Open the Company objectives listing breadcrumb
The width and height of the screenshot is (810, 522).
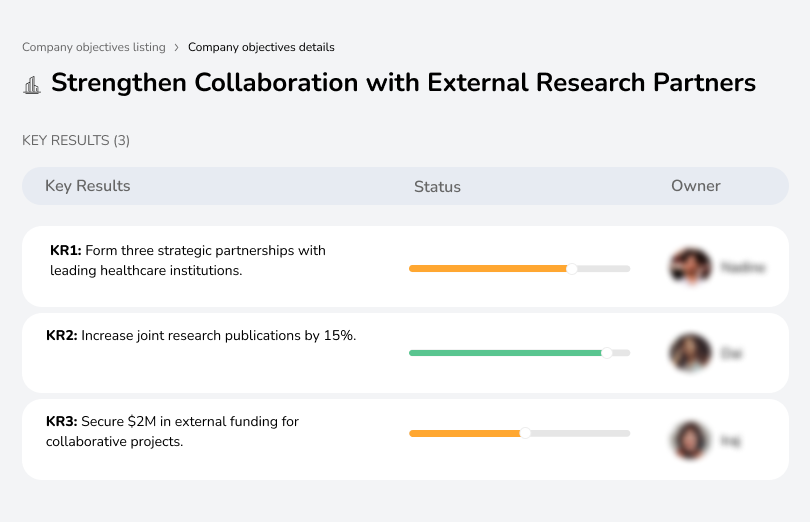click(94, 47)
